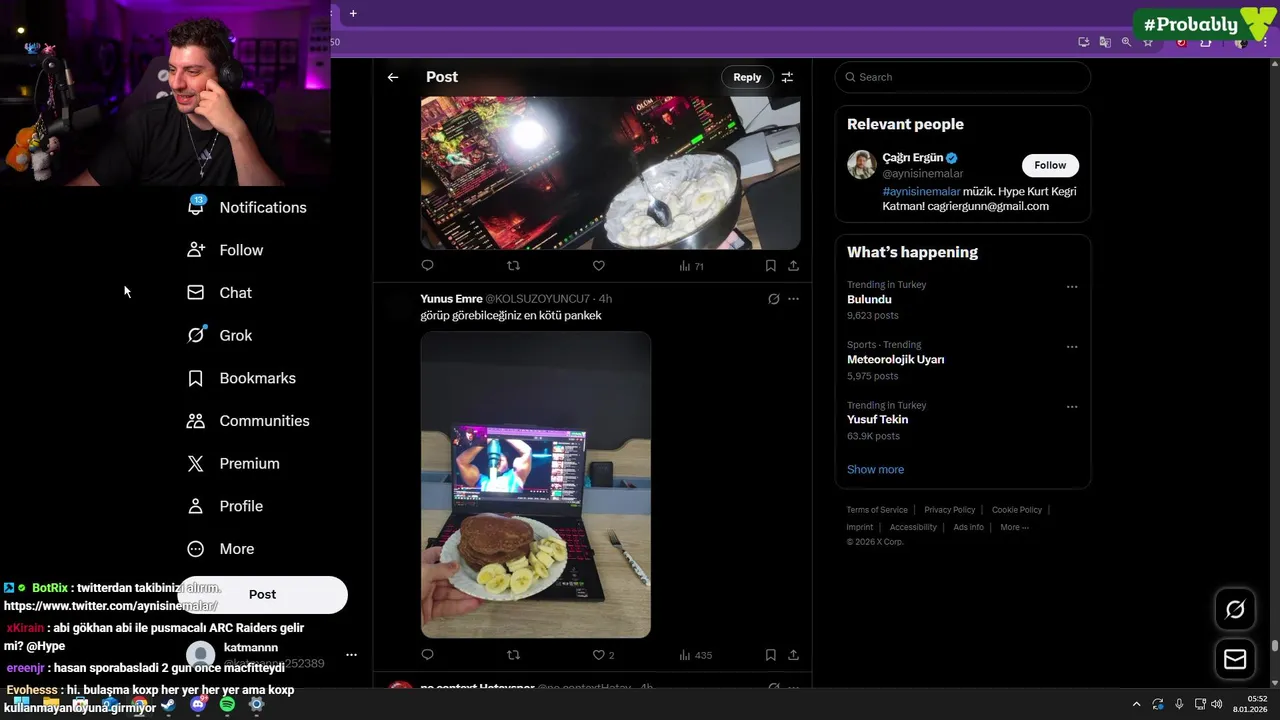Open floating Messages envelope button
This screenshot has width=1280, height=720.
[x=1235, y=659]
